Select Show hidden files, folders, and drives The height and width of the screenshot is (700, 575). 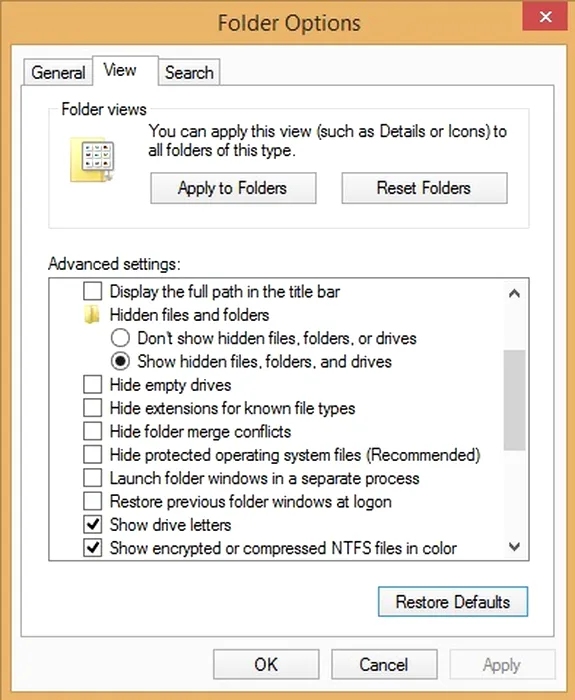tap(120, 361)
